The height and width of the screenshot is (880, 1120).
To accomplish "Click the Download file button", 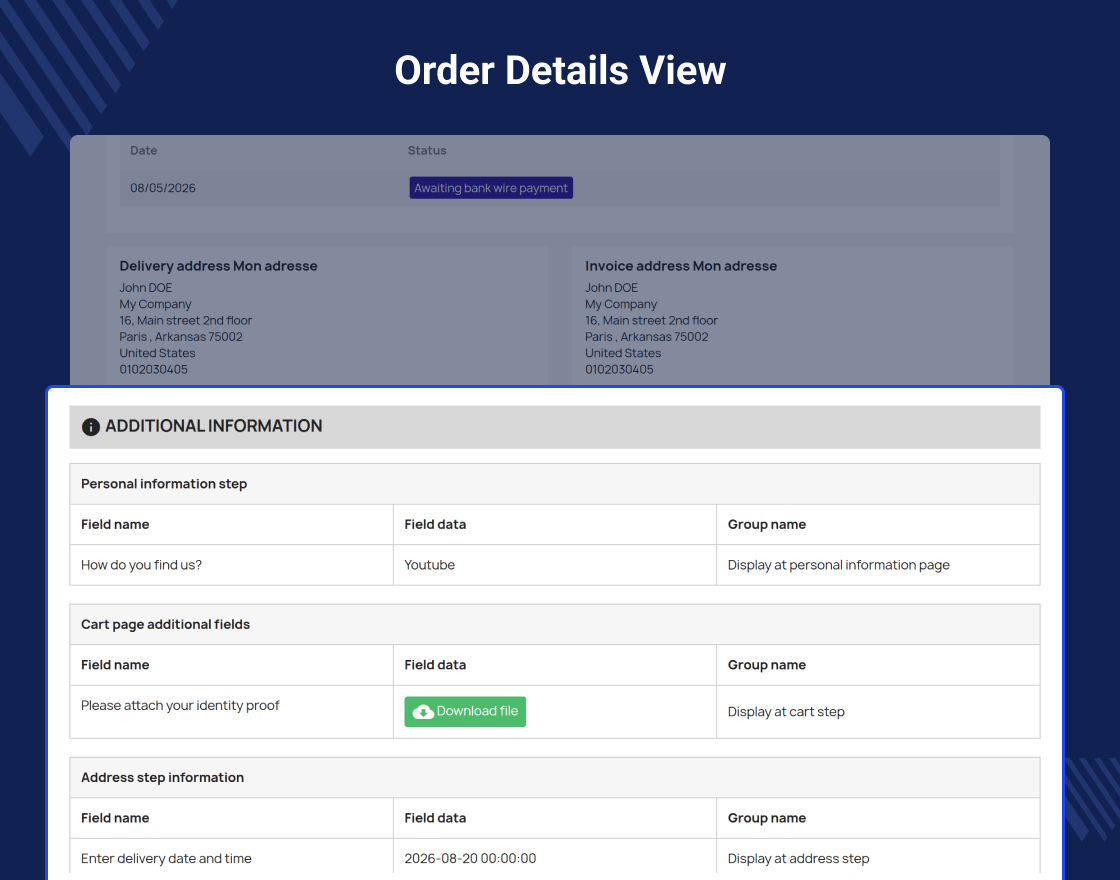I will (465, 711).
